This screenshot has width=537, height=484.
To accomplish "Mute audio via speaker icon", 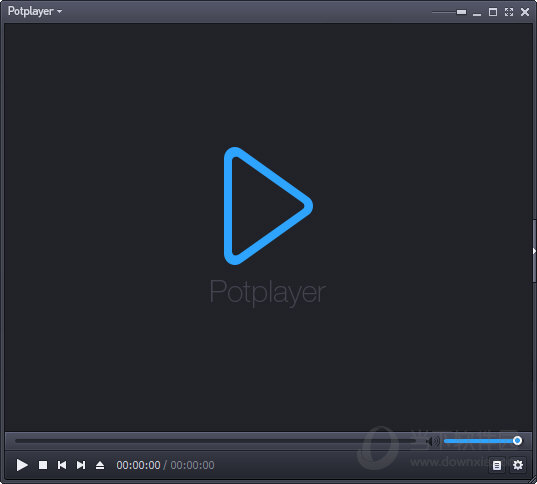I will tap(433, 441).
